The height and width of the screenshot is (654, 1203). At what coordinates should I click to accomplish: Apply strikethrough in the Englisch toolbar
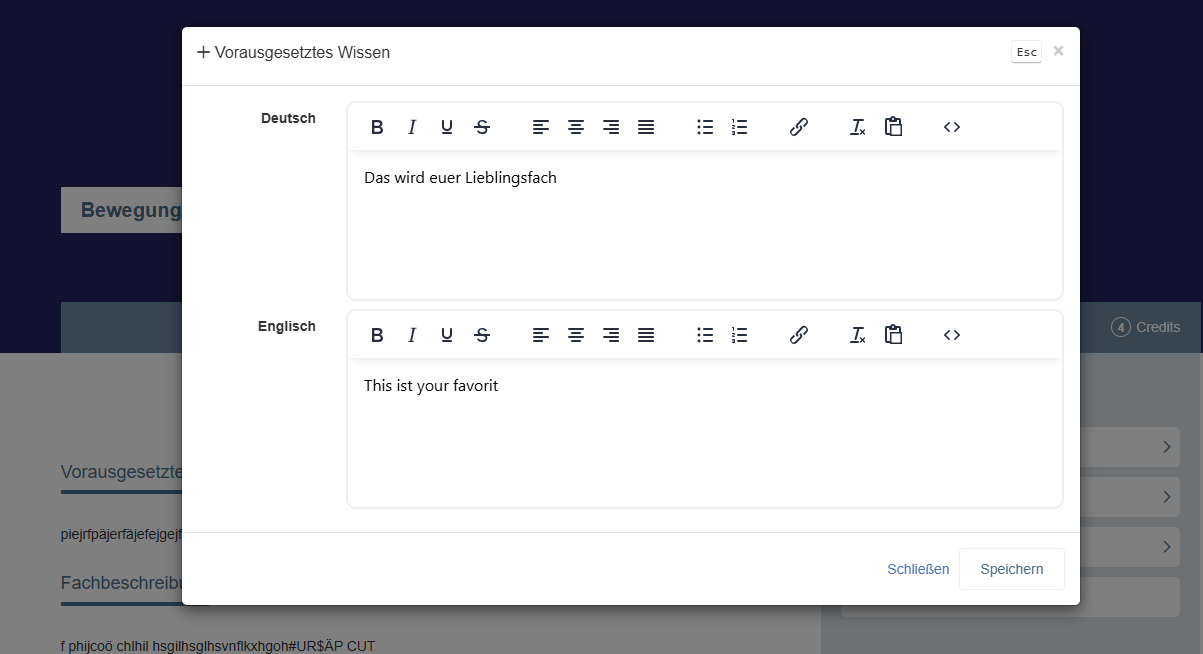(482, 334)
